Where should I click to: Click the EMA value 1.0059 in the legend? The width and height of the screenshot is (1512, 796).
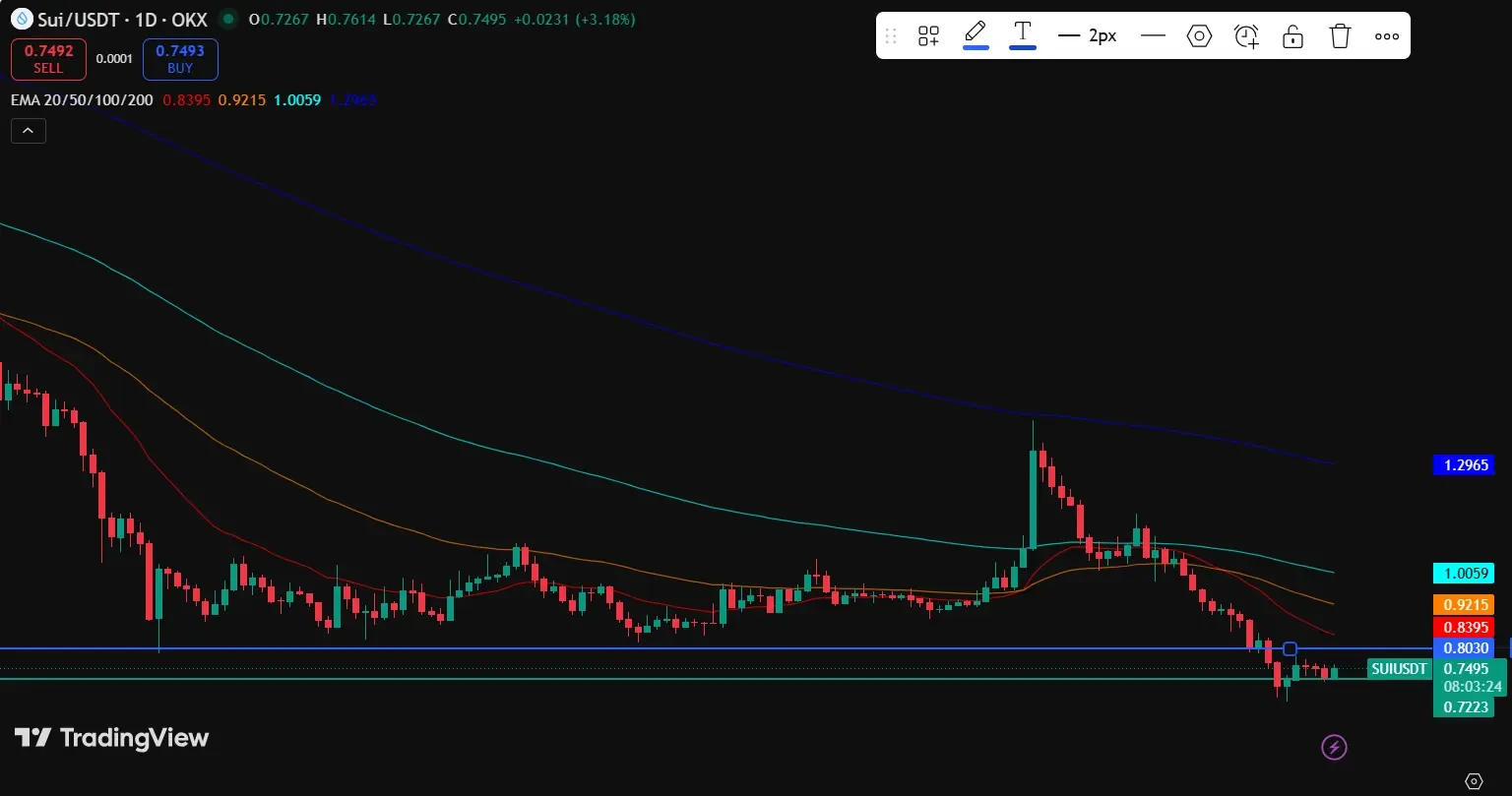pyautogui.click(x=297, y=100)
